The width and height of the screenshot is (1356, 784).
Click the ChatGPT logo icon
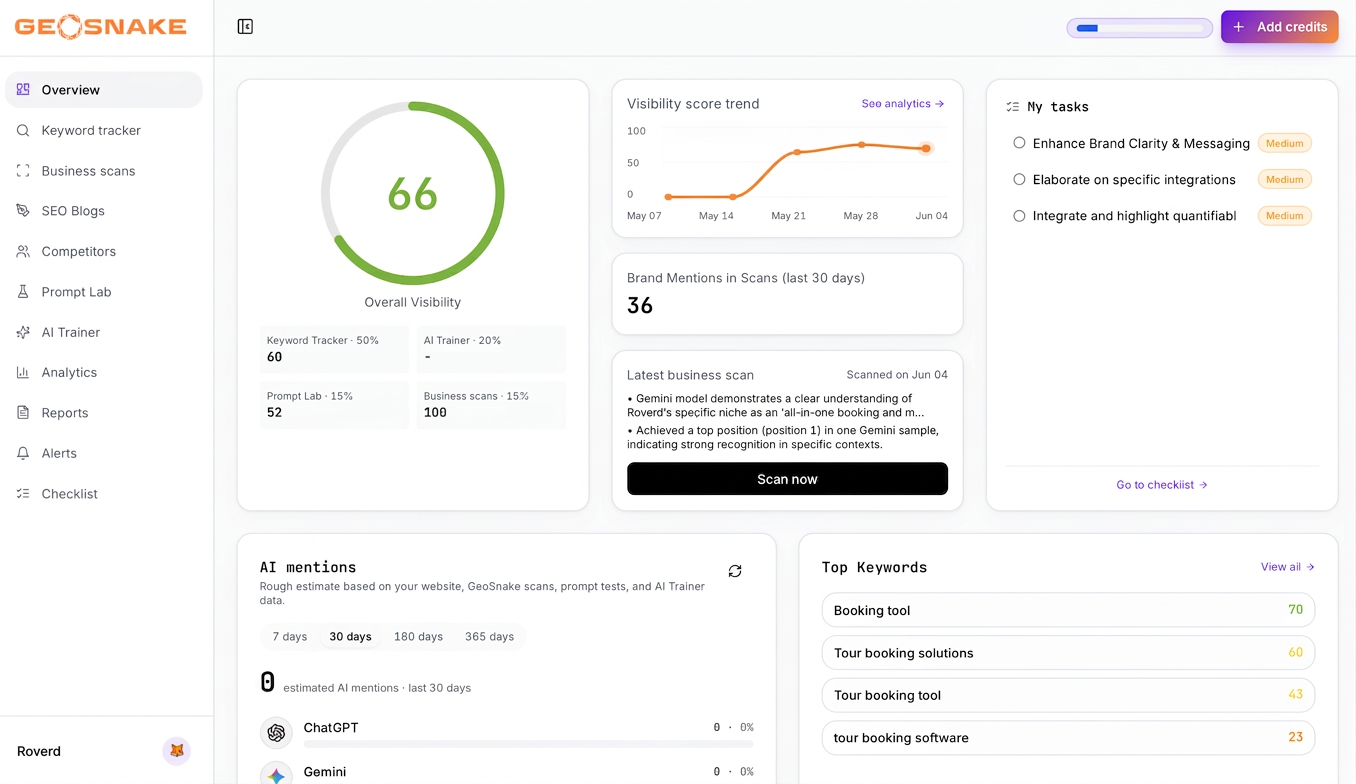tap(276, 733)
